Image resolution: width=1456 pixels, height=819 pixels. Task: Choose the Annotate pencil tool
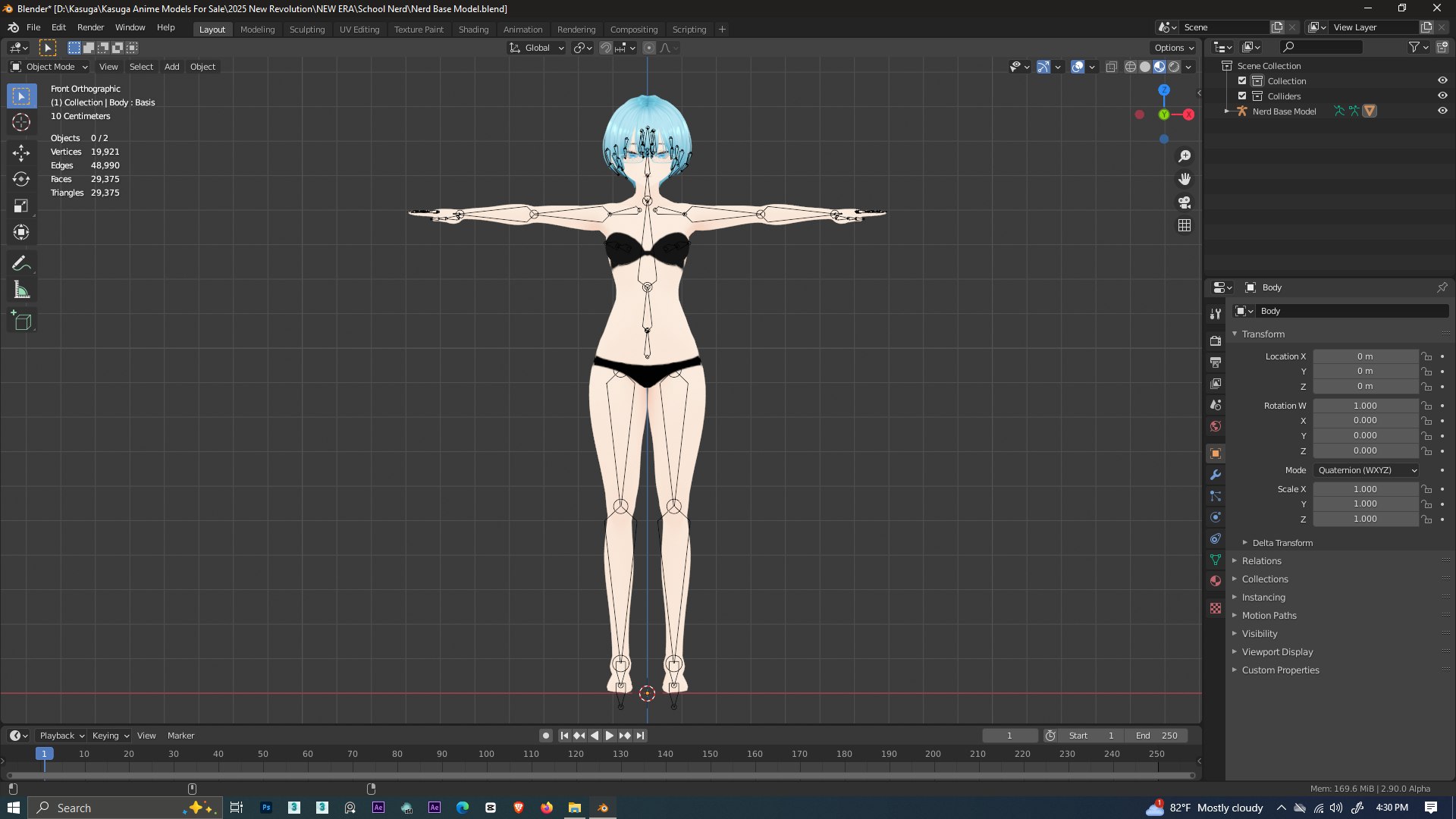[x=21, y=264]
